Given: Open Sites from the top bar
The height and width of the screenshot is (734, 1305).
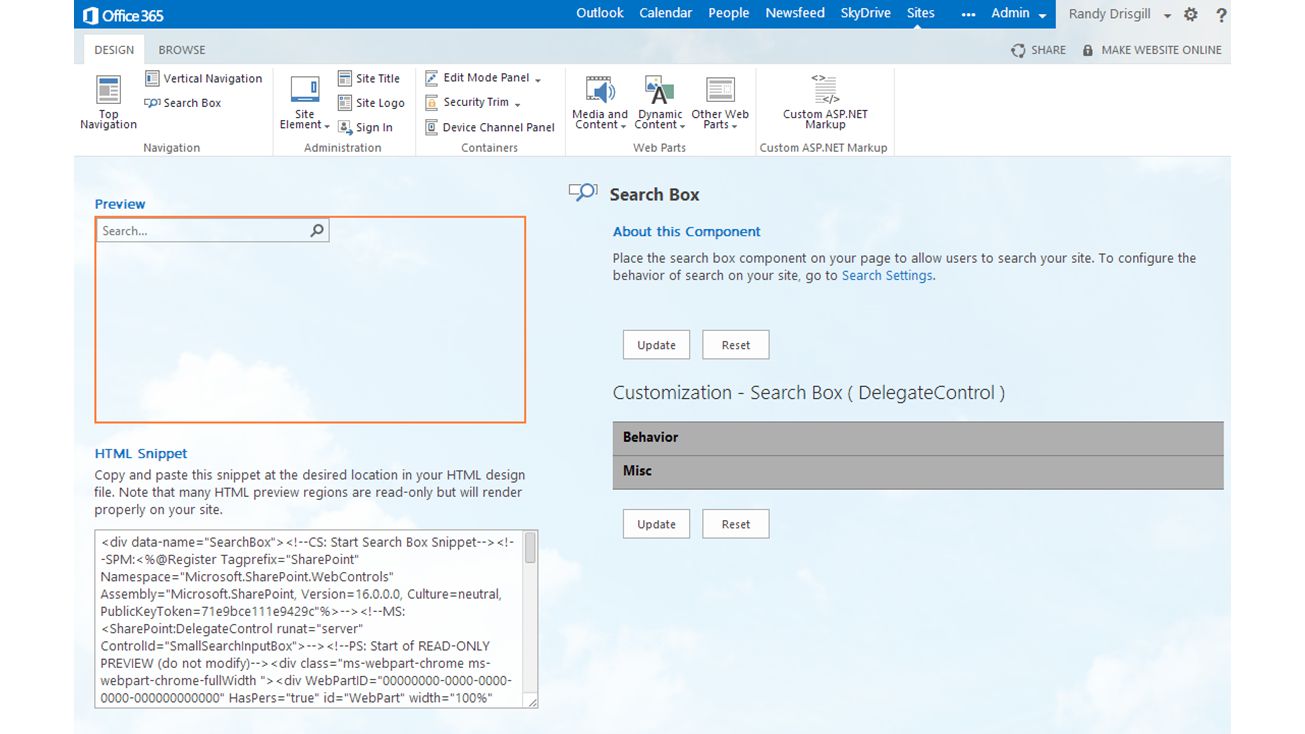Looking at the screenshot, I should [921, 13].
